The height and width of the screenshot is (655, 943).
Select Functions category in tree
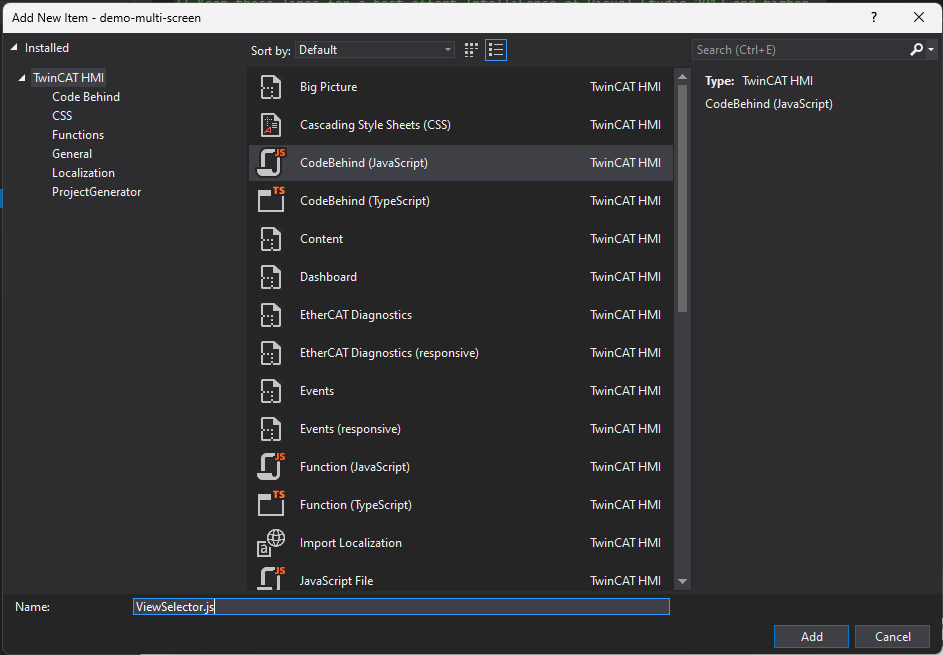(x=78, y=135)
